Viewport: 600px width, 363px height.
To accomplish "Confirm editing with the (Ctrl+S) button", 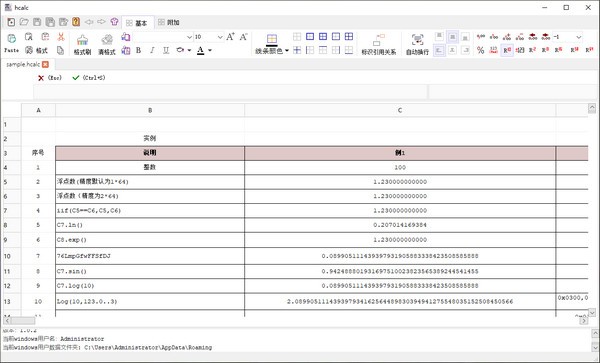I will (89, 78).
